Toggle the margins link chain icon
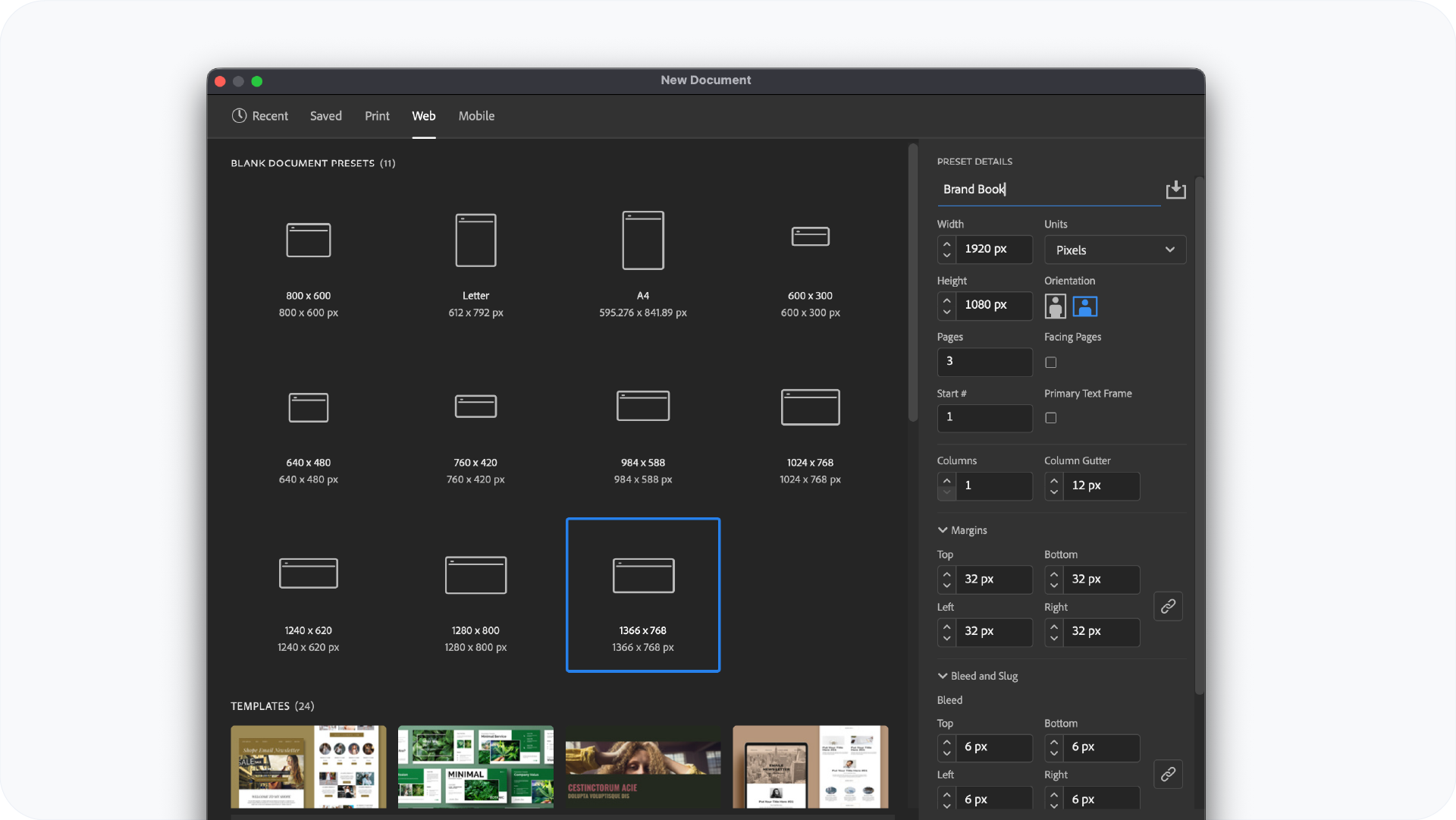Screen dimensions: 1456x820 1168,606
